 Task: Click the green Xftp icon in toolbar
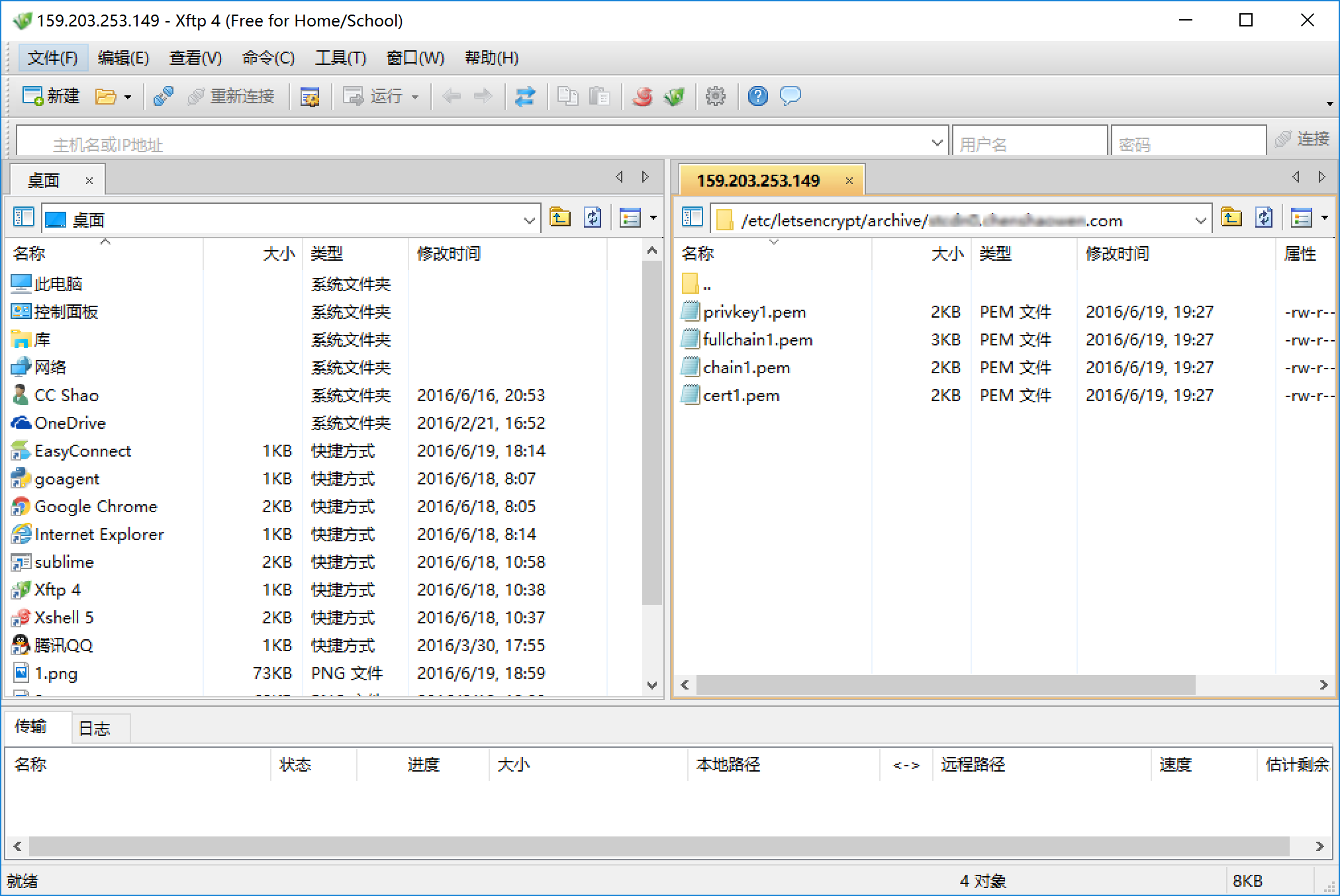674,97
